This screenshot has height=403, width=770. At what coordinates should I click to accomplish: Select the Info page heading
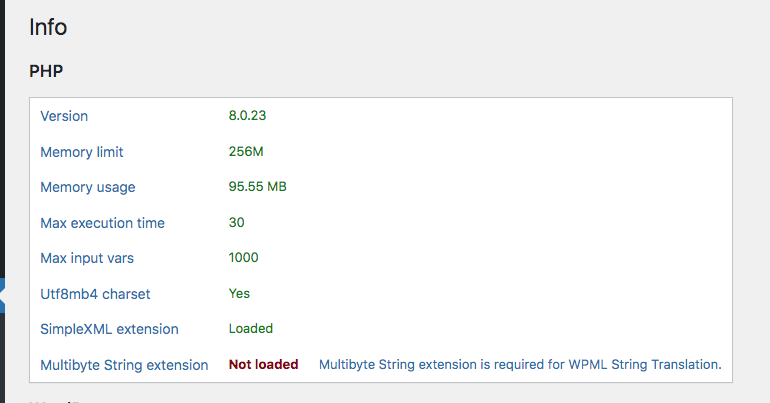click(x=48, y=27)
